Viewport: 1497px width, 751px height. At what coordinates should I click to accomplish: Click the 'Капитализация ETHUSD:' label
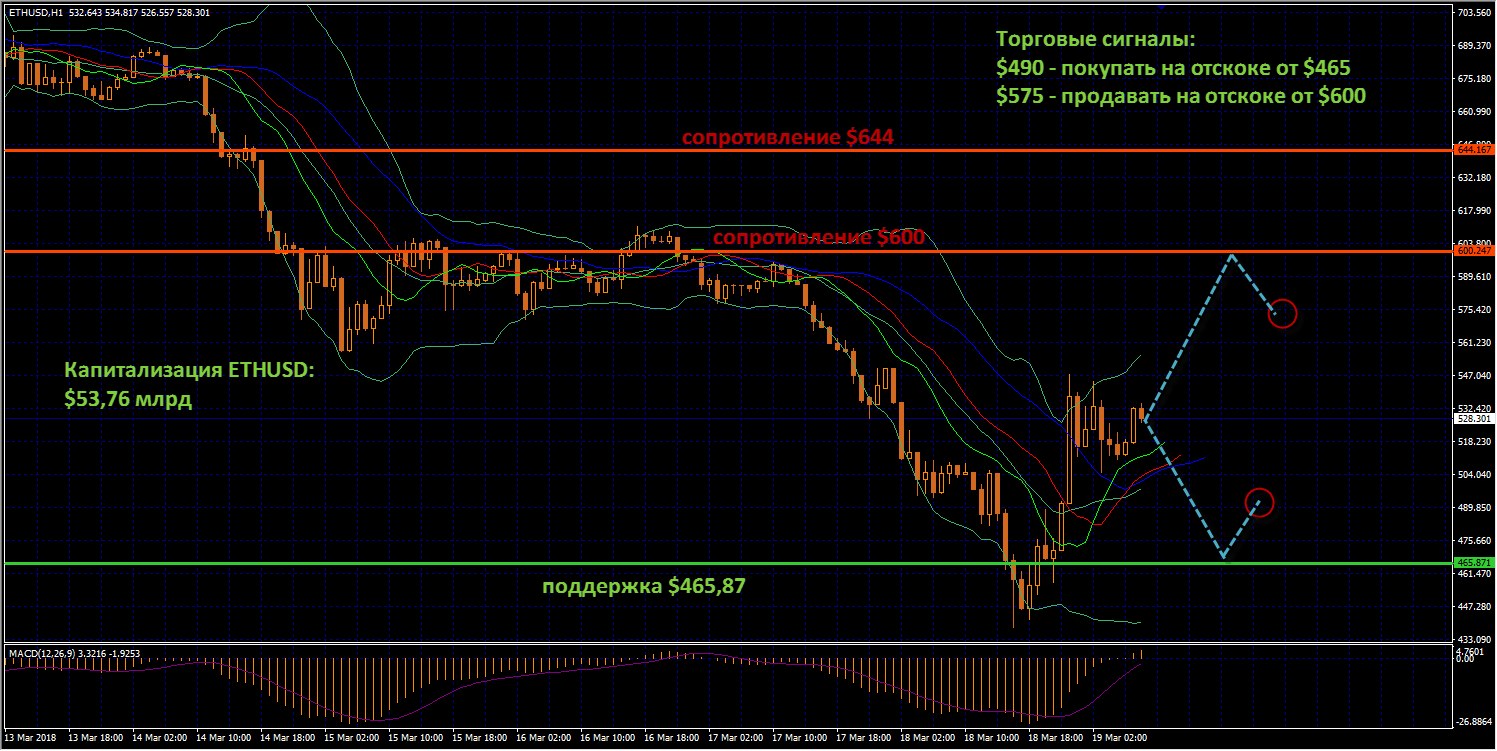click(x=189, y=370)
